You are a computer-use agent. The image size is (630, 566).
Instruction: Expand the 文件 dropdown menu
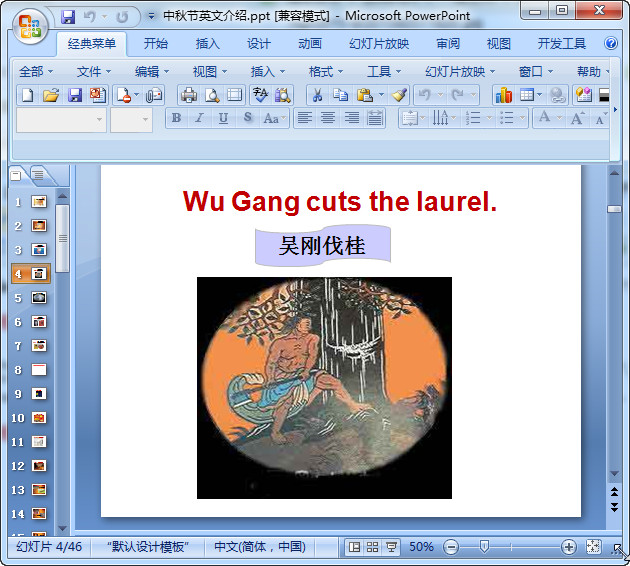click(94, 72)
